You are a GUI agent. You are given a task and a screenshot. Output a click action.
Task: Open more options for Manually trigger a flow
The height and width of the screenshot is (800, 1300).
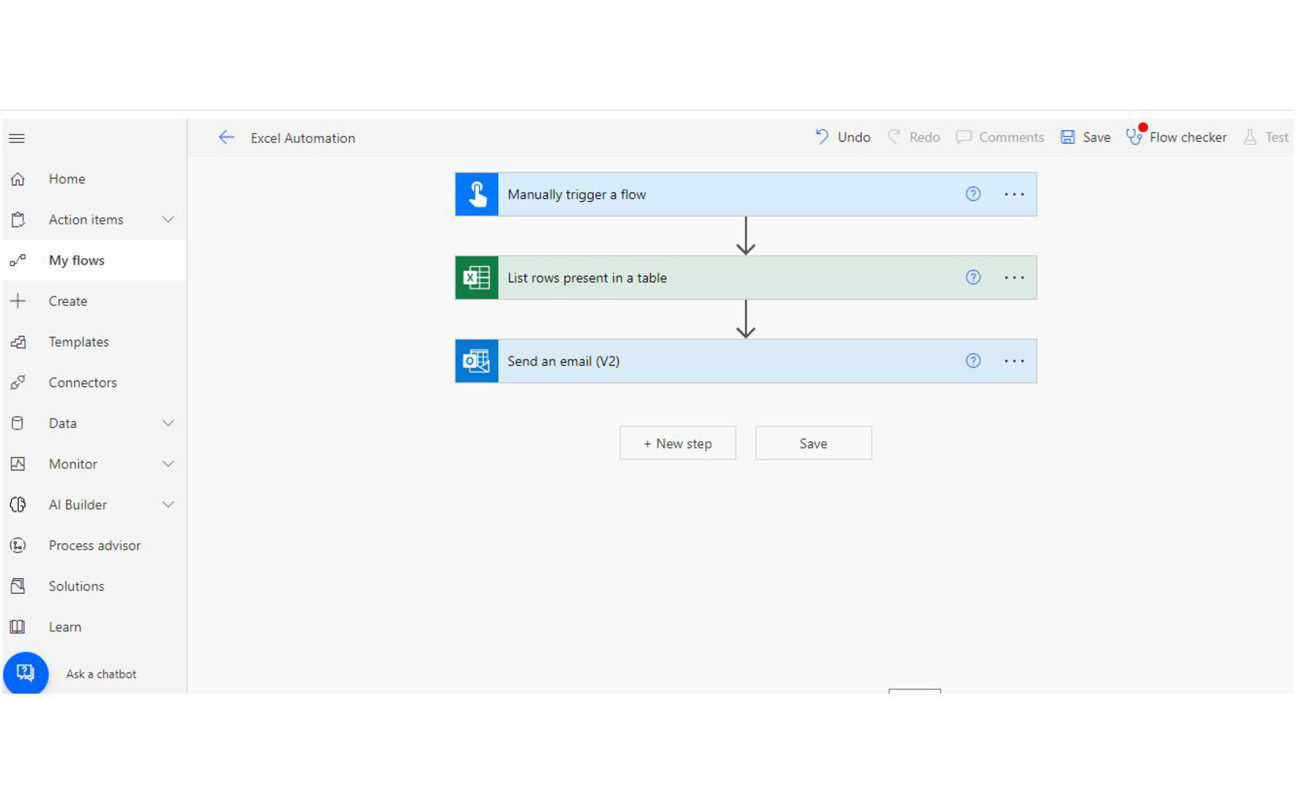[1014, 194]
